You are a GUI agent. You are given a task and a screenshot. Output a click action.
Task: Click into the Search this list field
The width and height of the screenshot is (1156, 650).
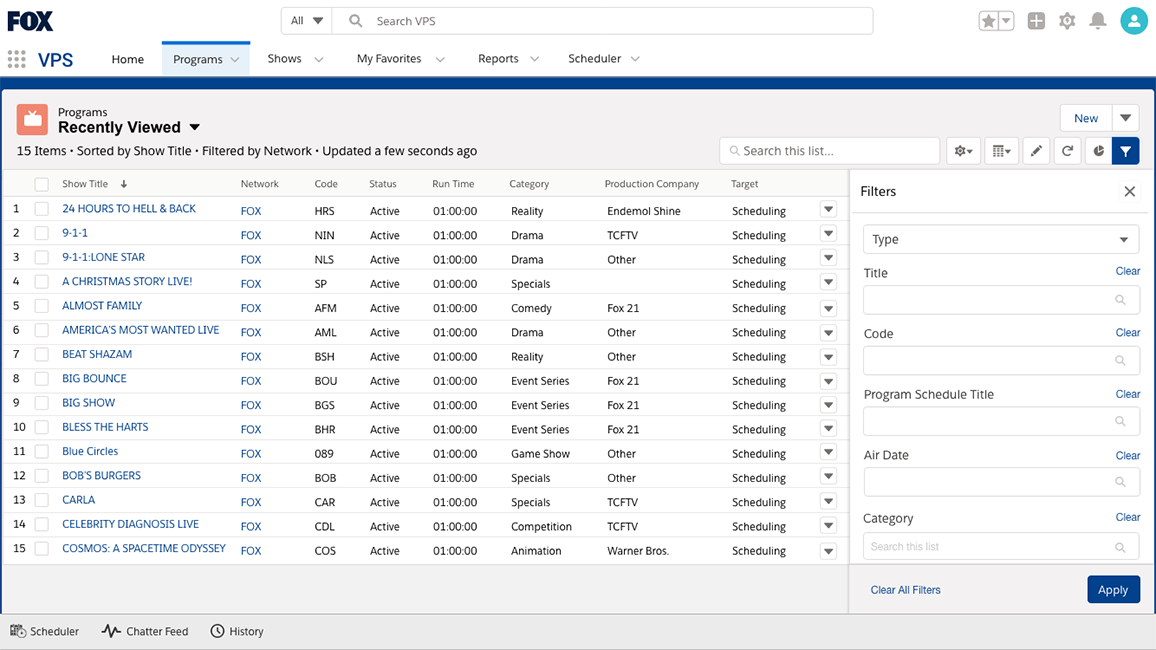(x=829, y=150)
